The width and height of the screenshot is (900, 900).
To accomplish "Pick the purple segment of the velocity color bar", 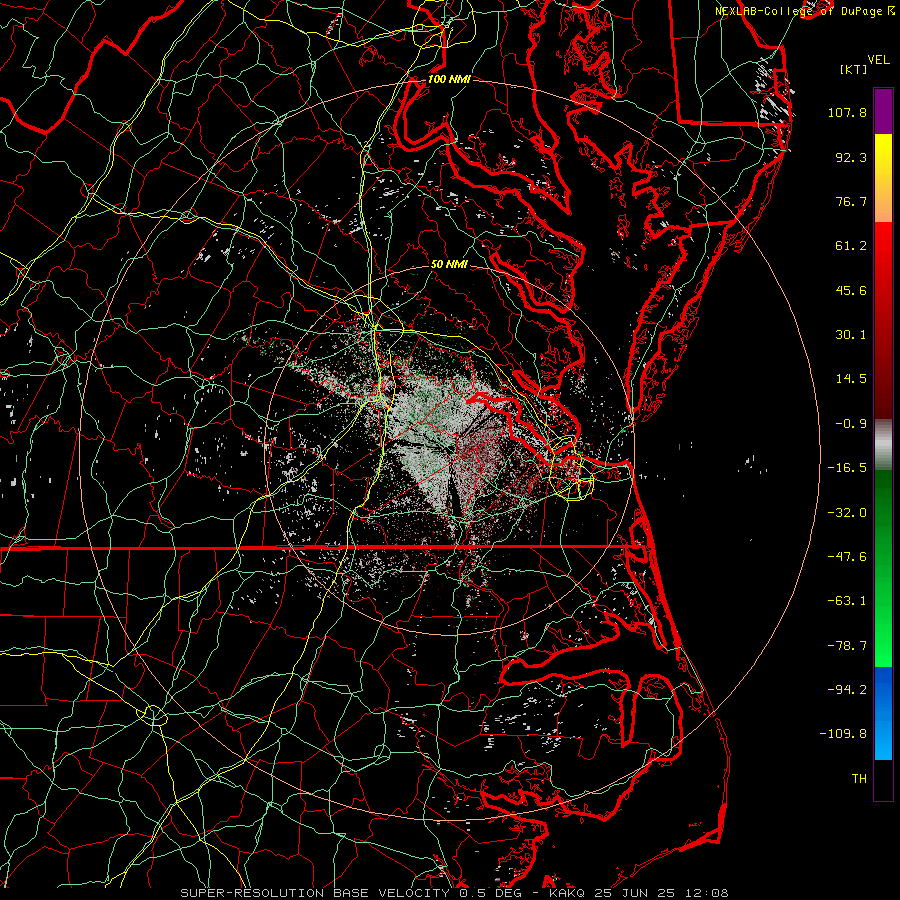I will coord(883,111).
